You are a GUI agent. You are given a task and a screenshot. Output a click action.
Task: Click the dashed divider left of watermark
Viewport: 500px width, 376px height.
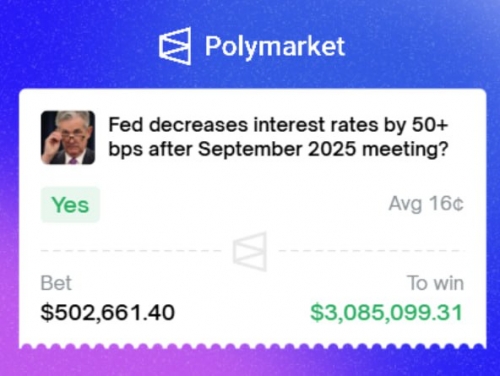(131, 250)
